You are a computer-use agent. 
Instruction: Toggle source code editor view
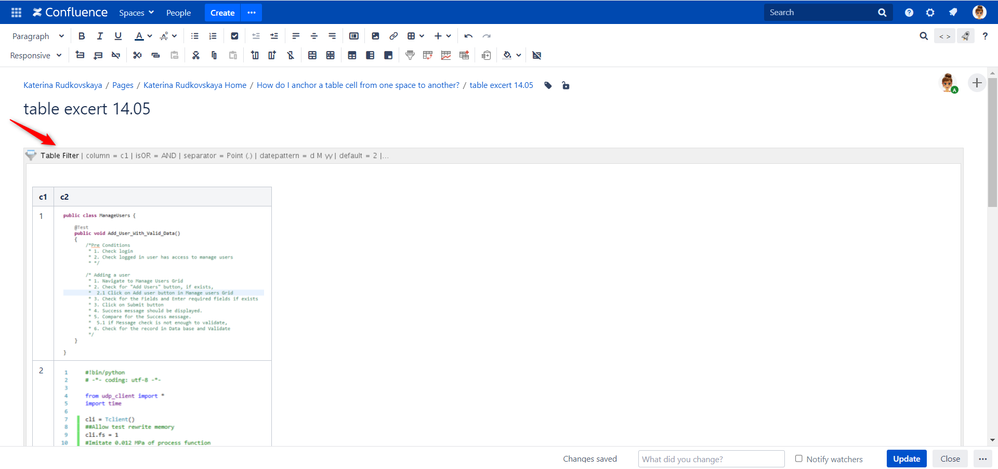pos(945,36)
